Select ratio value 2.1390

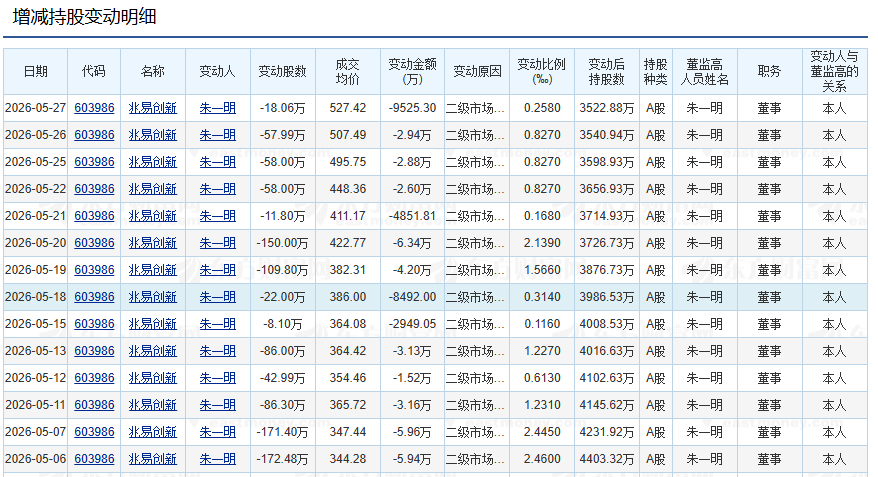tap(542, 243)
